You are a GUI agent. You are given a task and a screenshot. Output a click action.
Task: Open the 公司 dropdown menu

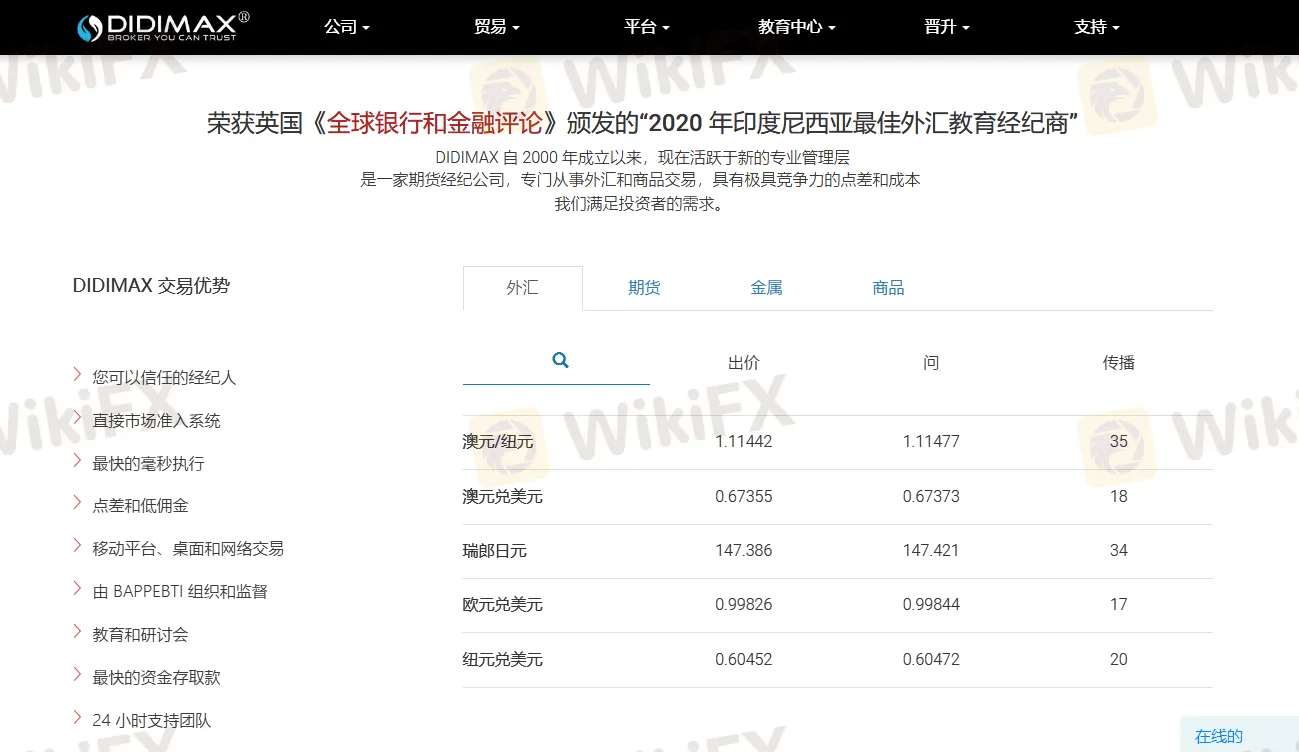click(347, 27)
